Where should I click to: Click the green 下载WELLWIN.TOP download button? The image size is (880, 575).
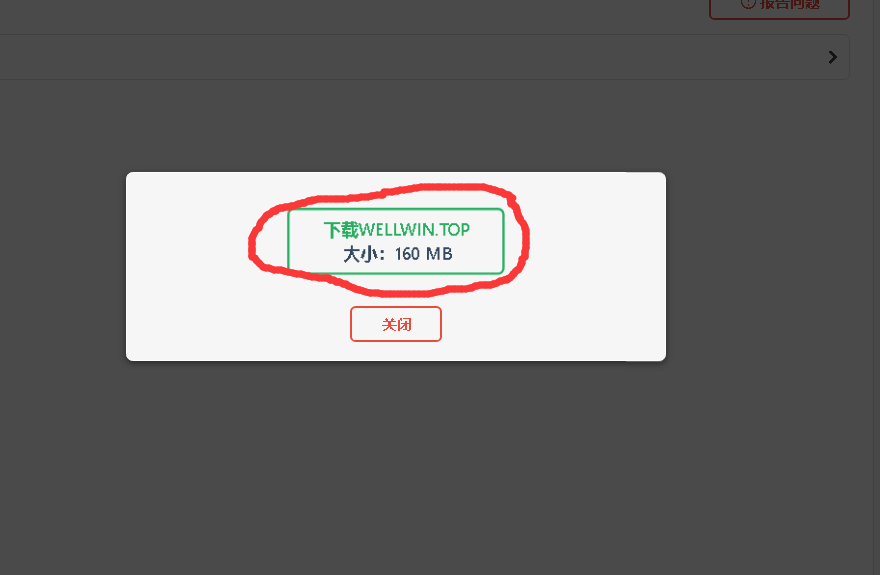coord(396,241)
